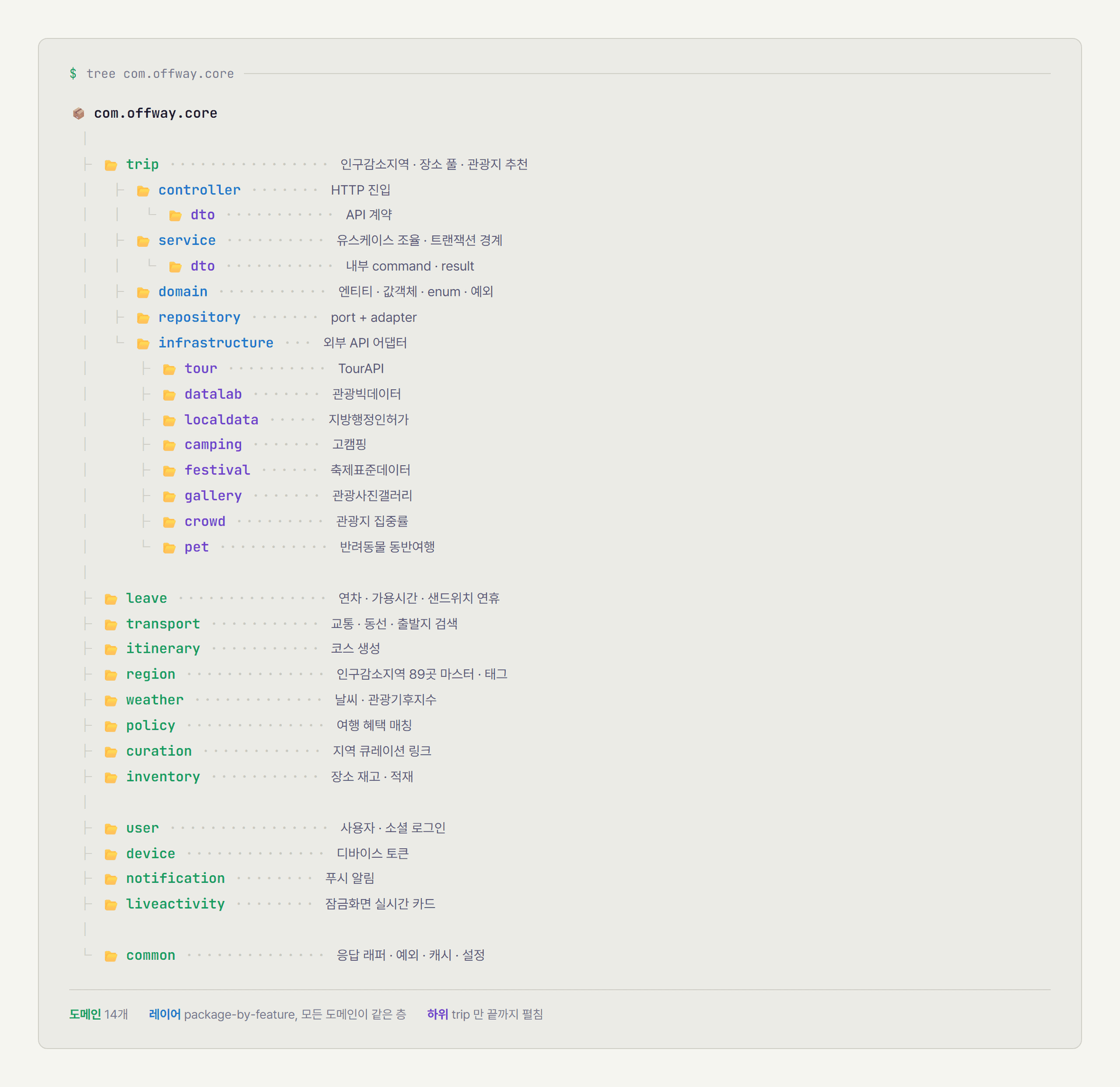The height and width of the screenshot is (1087, 1120).
Task: Select the notification package name
Action: click(175, 878)
